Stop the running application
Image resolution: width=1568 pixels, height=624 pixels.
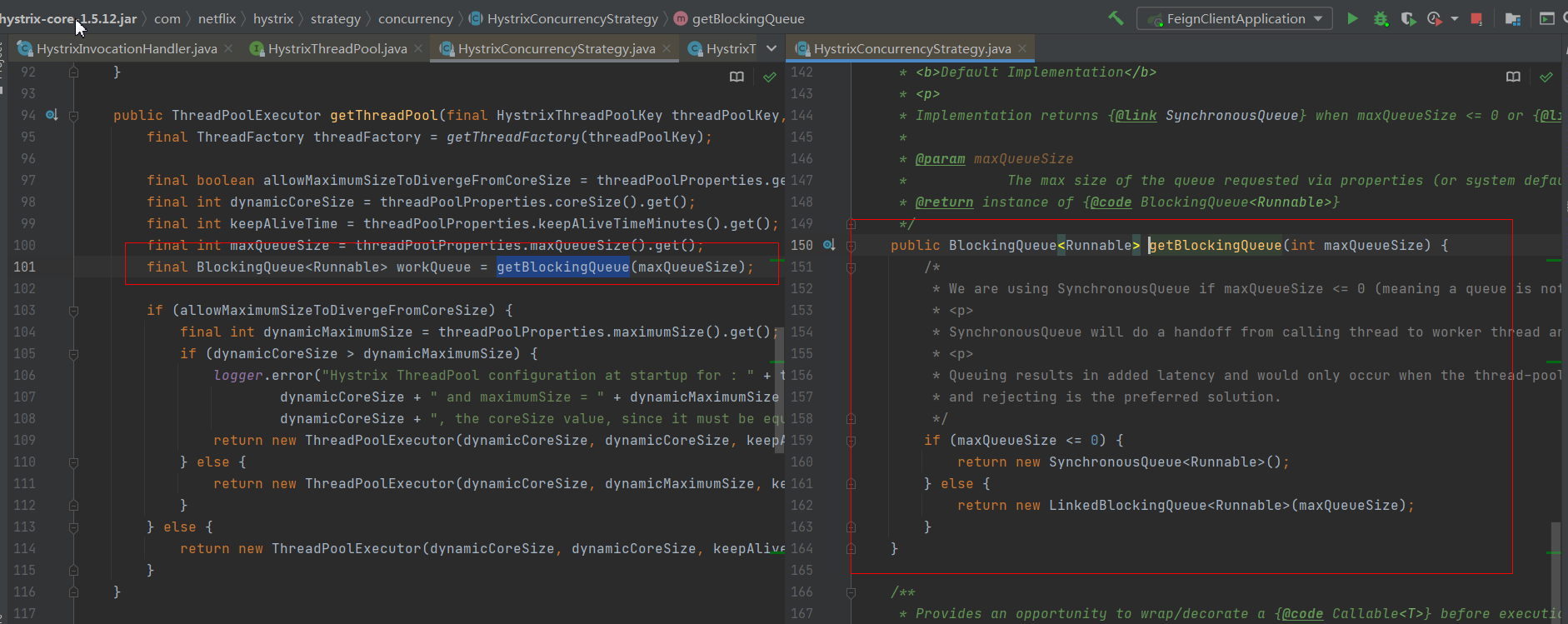point(1476,18)
